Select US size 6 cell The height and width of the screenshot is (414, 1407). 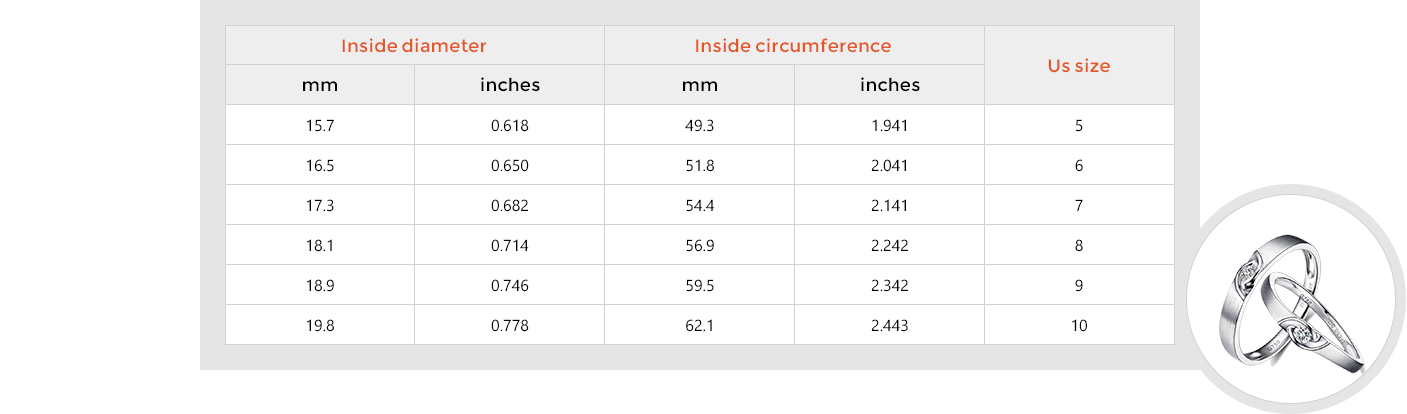1079,166
